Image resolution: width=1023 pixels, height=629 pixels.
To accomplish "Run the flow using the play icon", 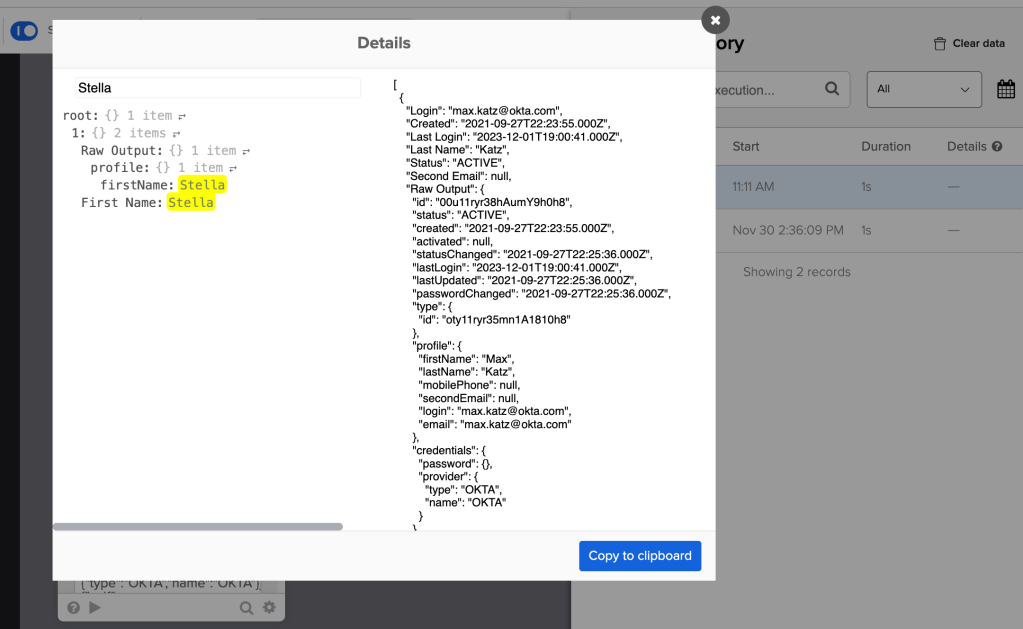I will pos(95,607).
